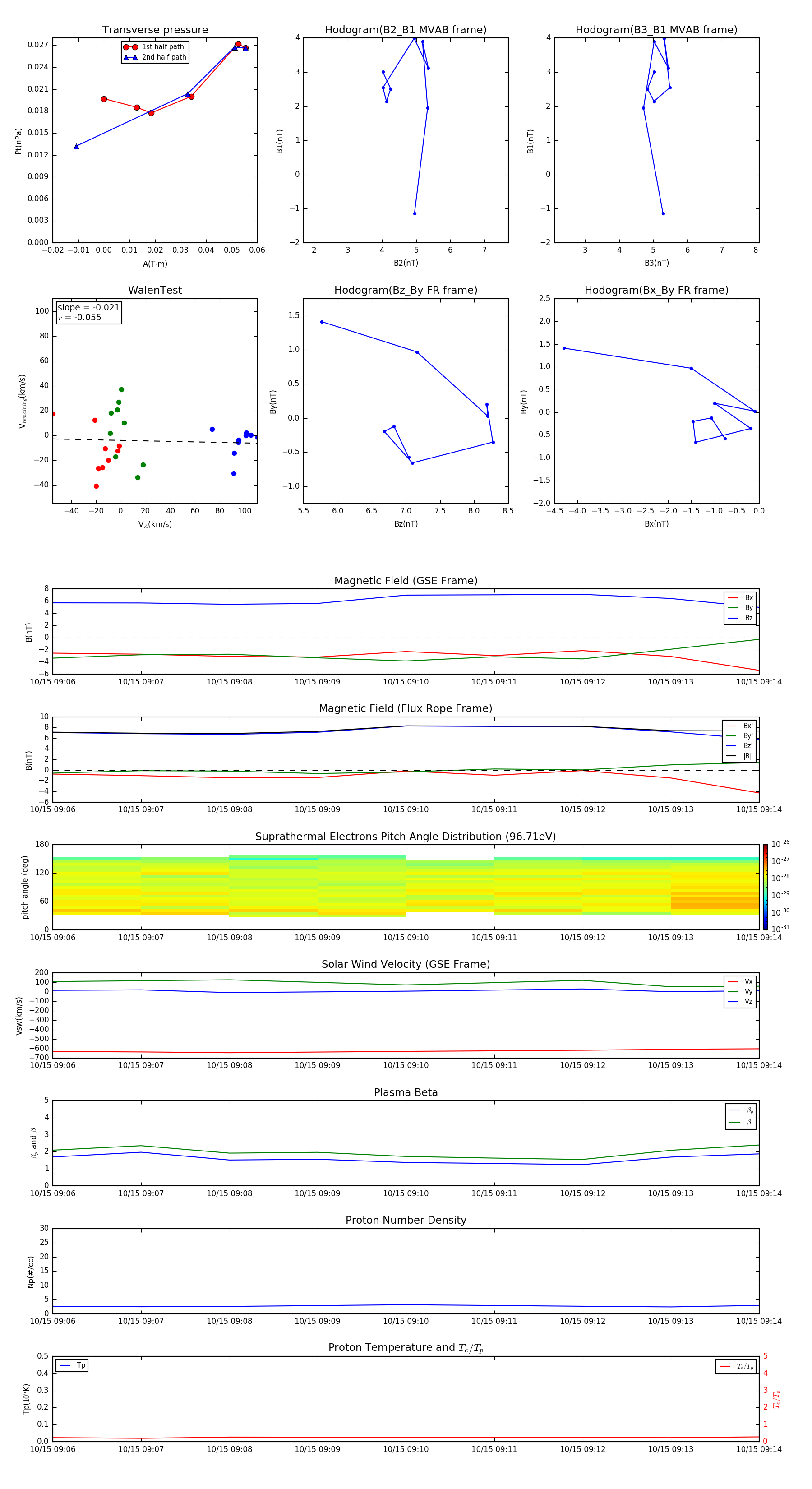
Task: Click the Vx legend entry
Action: (x=740, y=982)
